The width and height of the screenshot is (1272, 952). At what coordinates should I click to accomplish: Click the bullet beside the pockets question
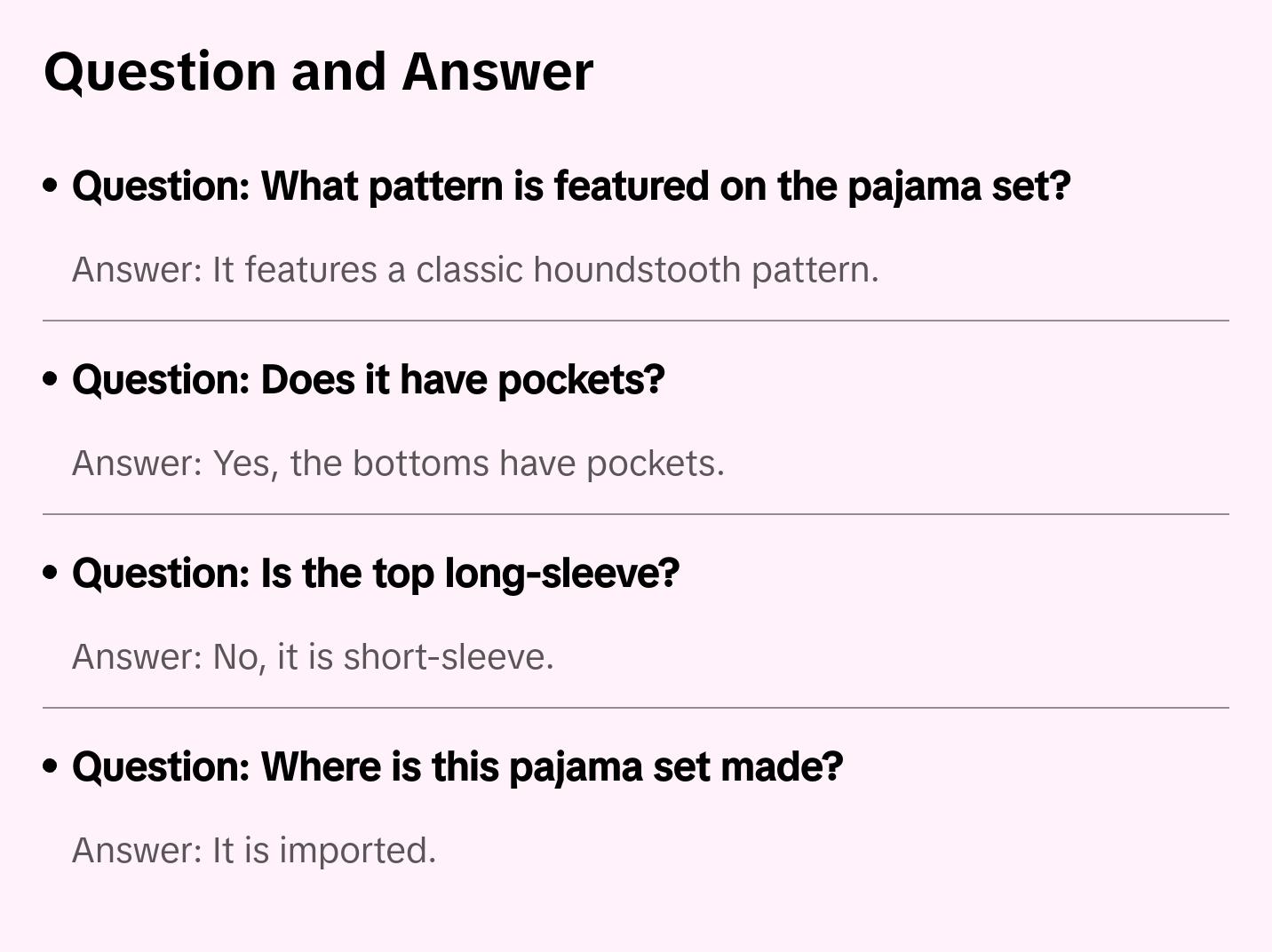coord(51,379)
